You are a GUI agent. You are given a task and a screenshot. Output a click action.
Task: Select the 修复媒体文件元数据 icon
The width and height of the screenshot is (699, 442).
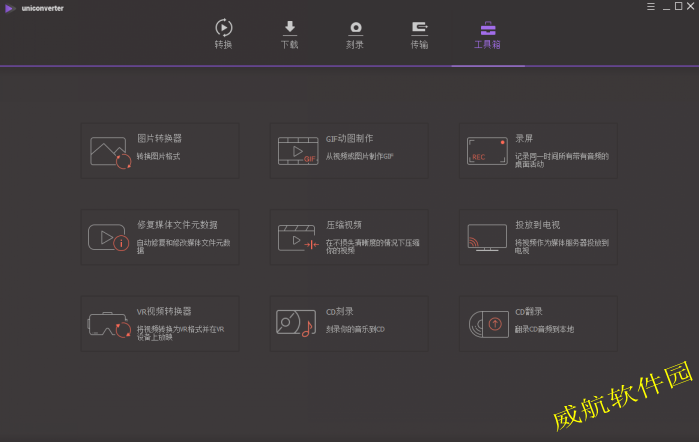pyautogui.click(x=110, y=237)
